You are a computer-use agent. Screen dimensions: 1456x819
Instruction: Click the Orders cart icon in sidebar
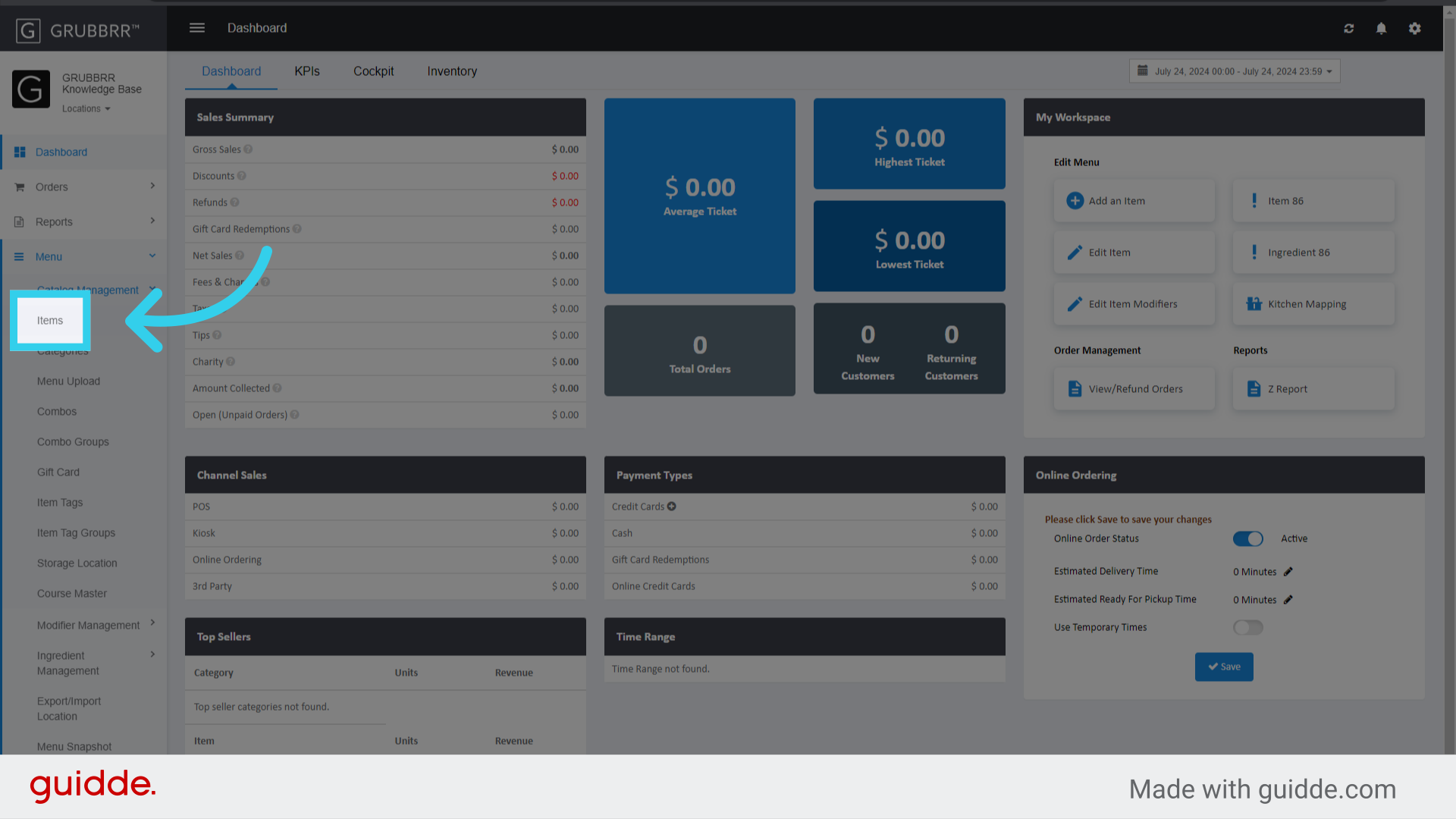pyautogui.click(x=20, y=187)
